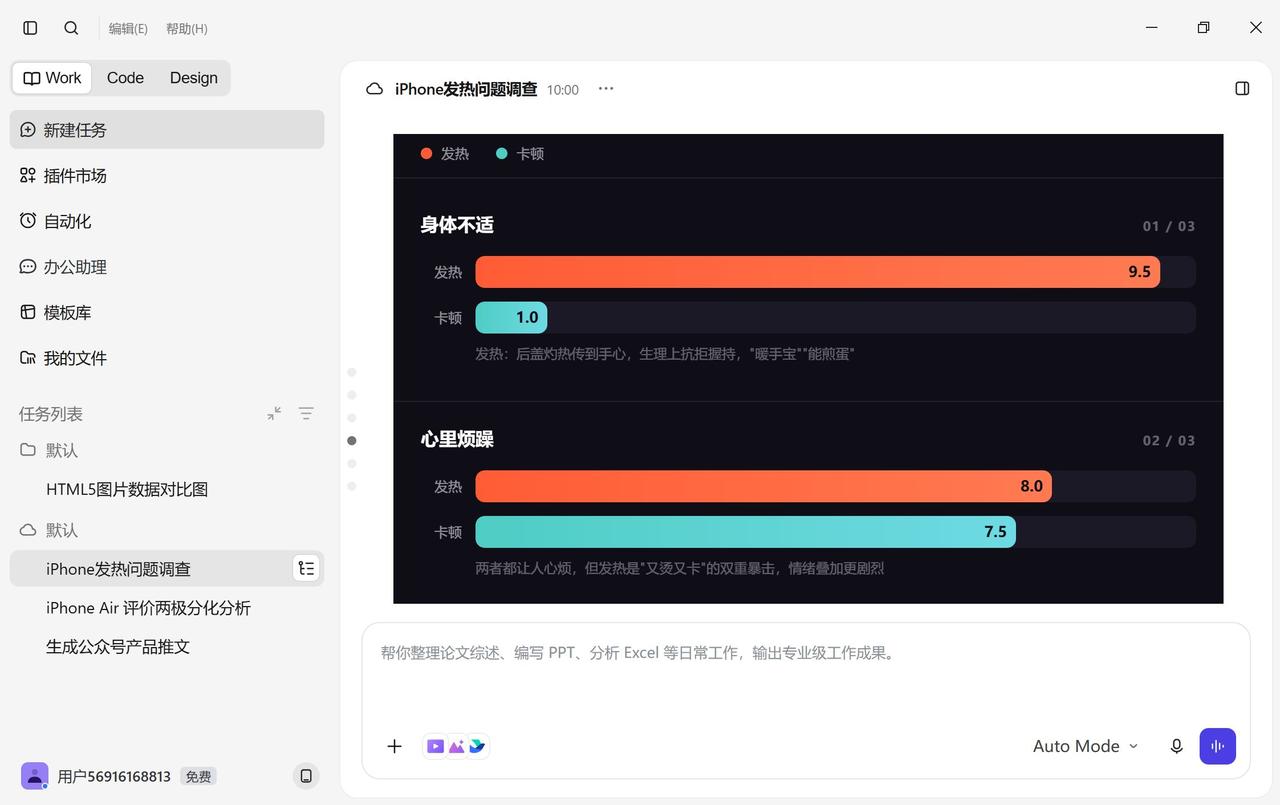Open the task list filter icon
Screen dimensions: 1280x805
[306, 413]
